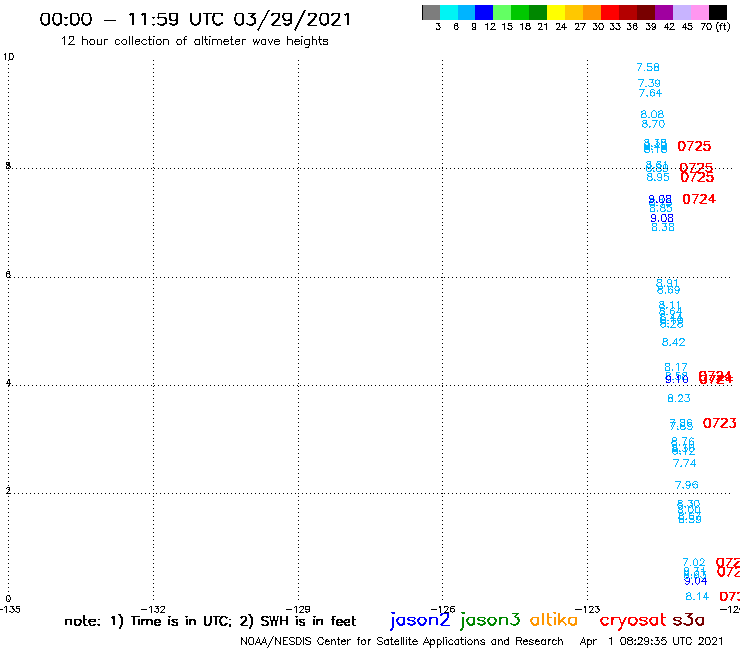Select the purple swatch in the color scale
740x650 pixels.
pos(664,12)
